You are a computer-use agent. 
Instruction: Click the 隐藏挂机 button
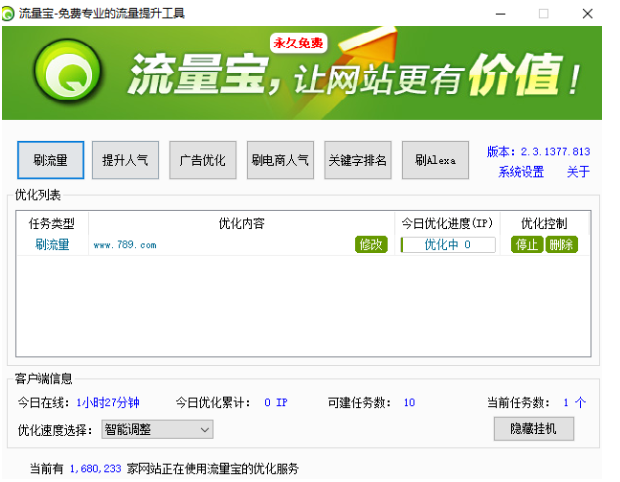click(x=534, y=429)
